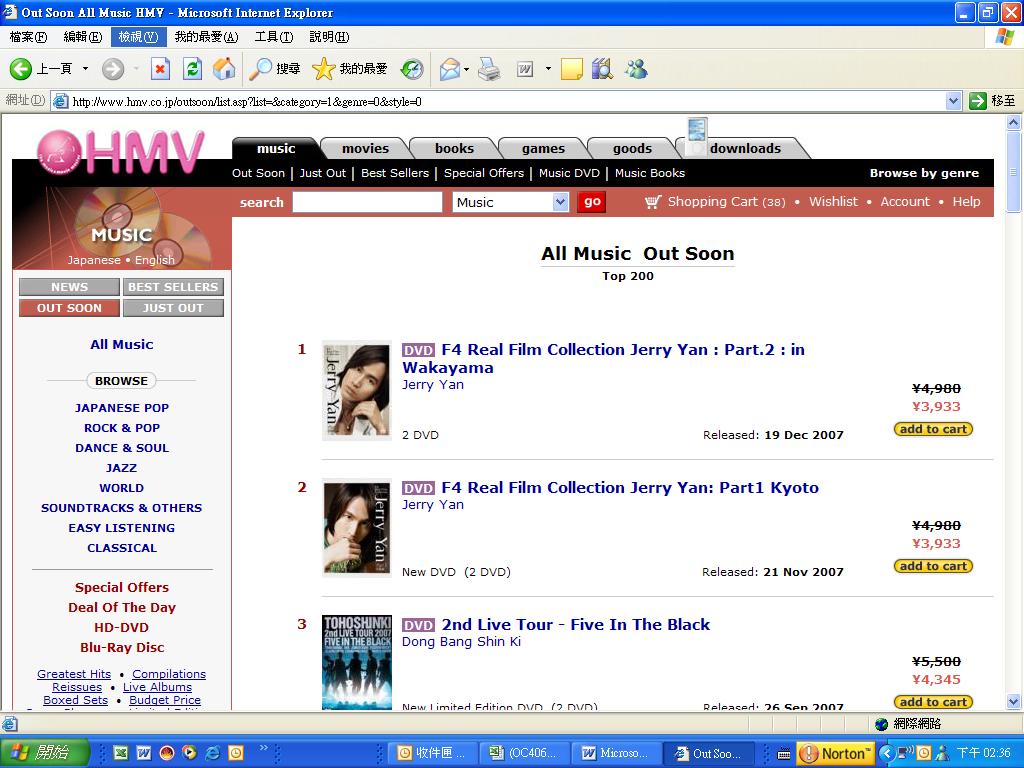Click the shopping cart icon

[652, 202]
